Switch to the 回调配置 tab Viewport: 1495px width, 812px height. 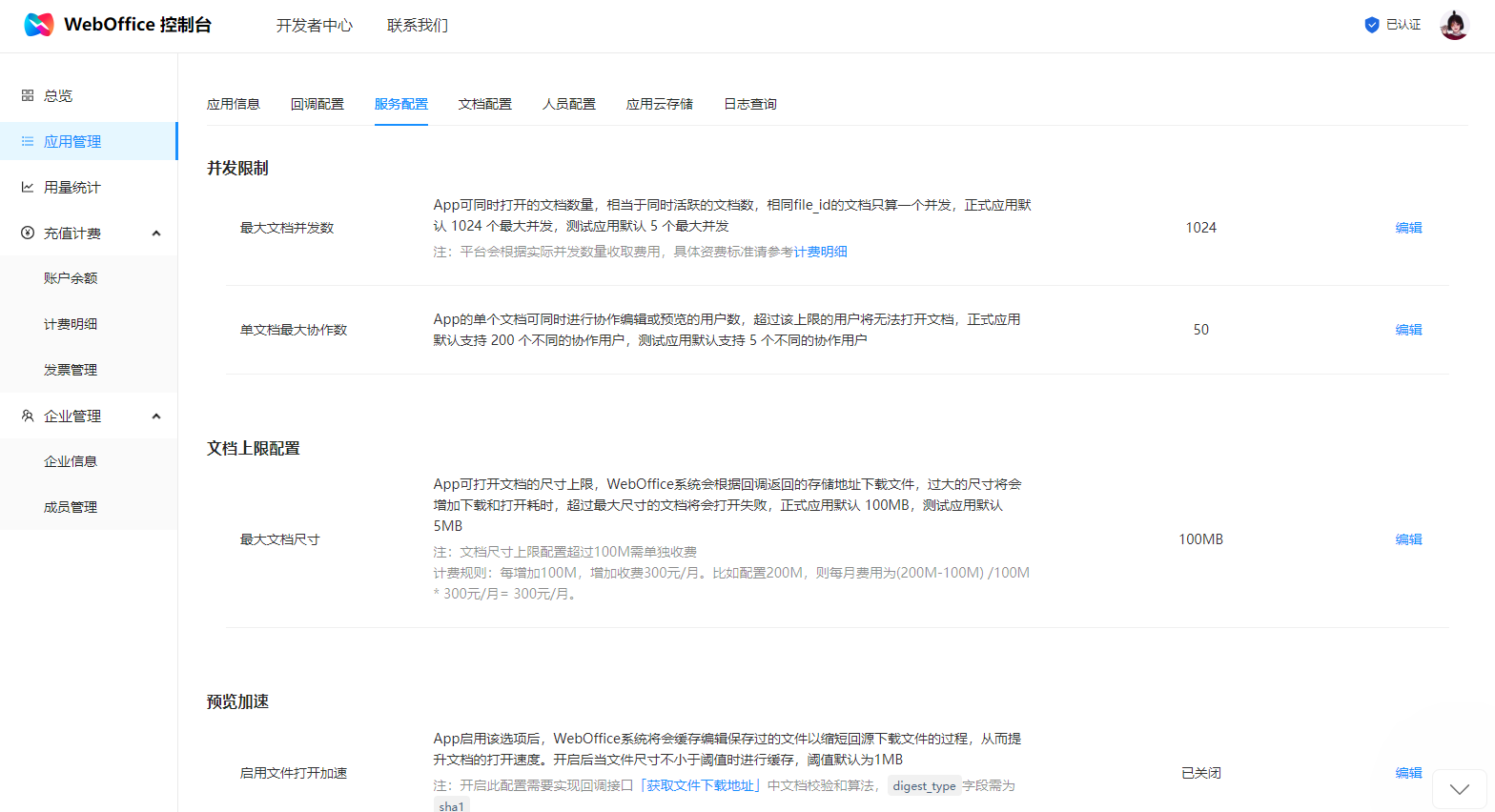[x=317, y=104]
